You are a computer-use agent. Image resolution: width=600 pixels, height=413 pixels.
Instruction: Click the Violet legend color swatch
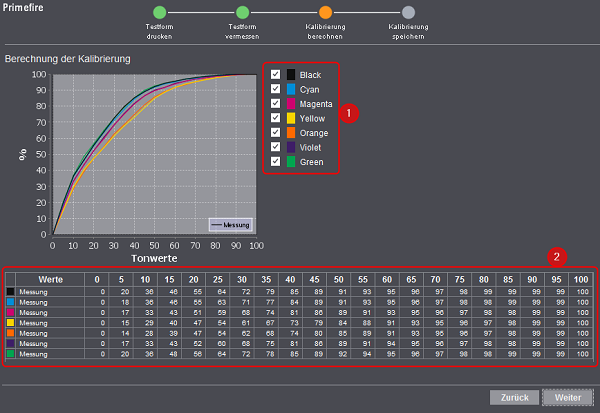(x=291, y=147)
